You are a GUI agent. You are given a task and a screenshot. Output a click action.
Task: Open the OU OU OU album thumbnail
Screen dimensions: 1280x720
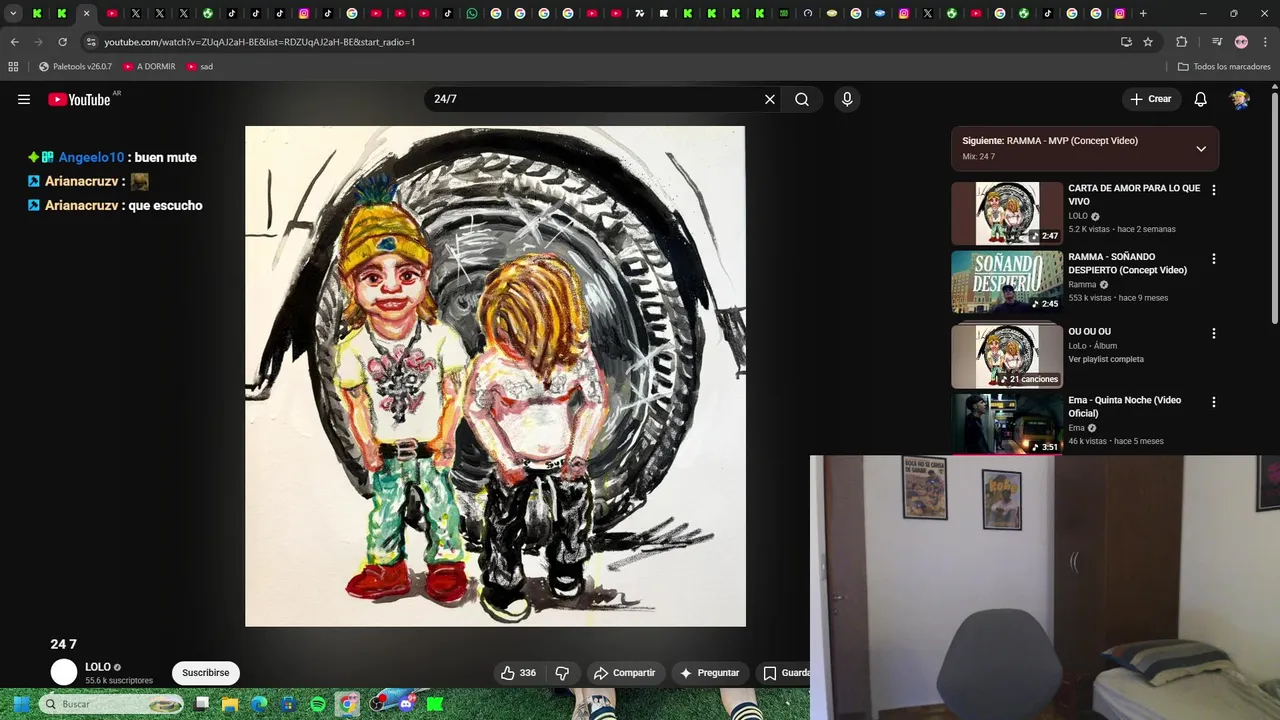pos(1007,355)
